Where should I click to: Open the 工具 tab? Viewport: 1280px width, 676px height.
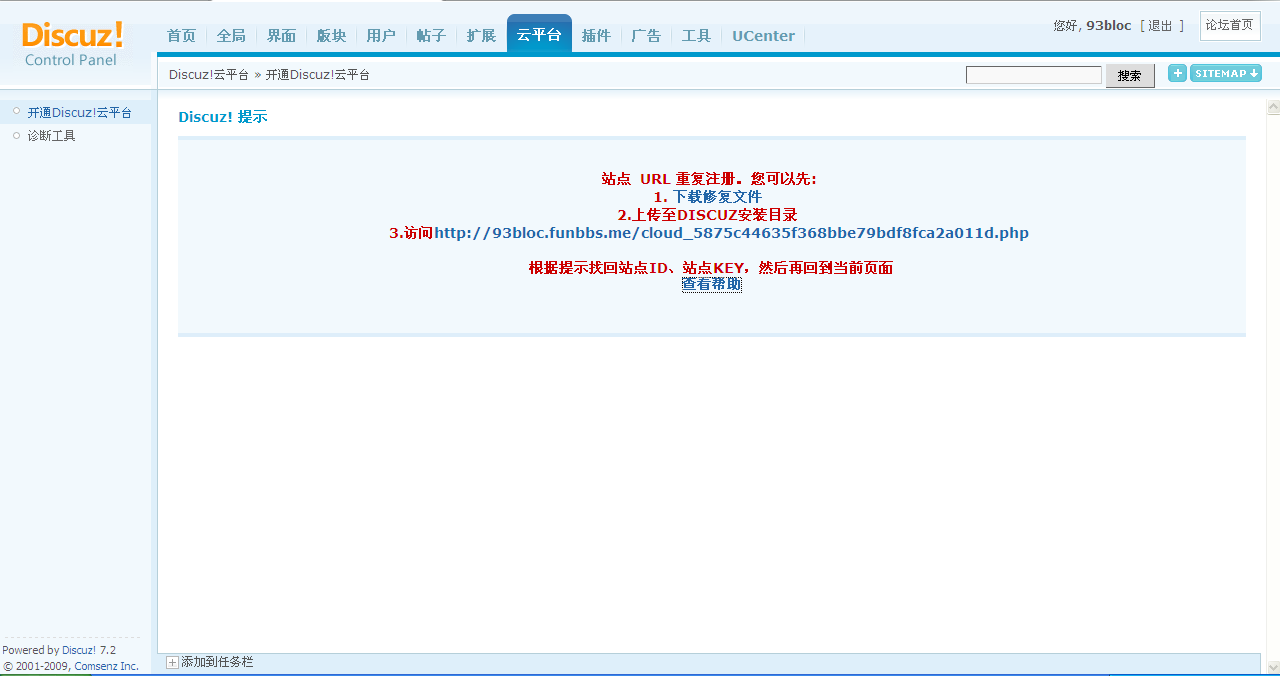(x=696, y=36)
